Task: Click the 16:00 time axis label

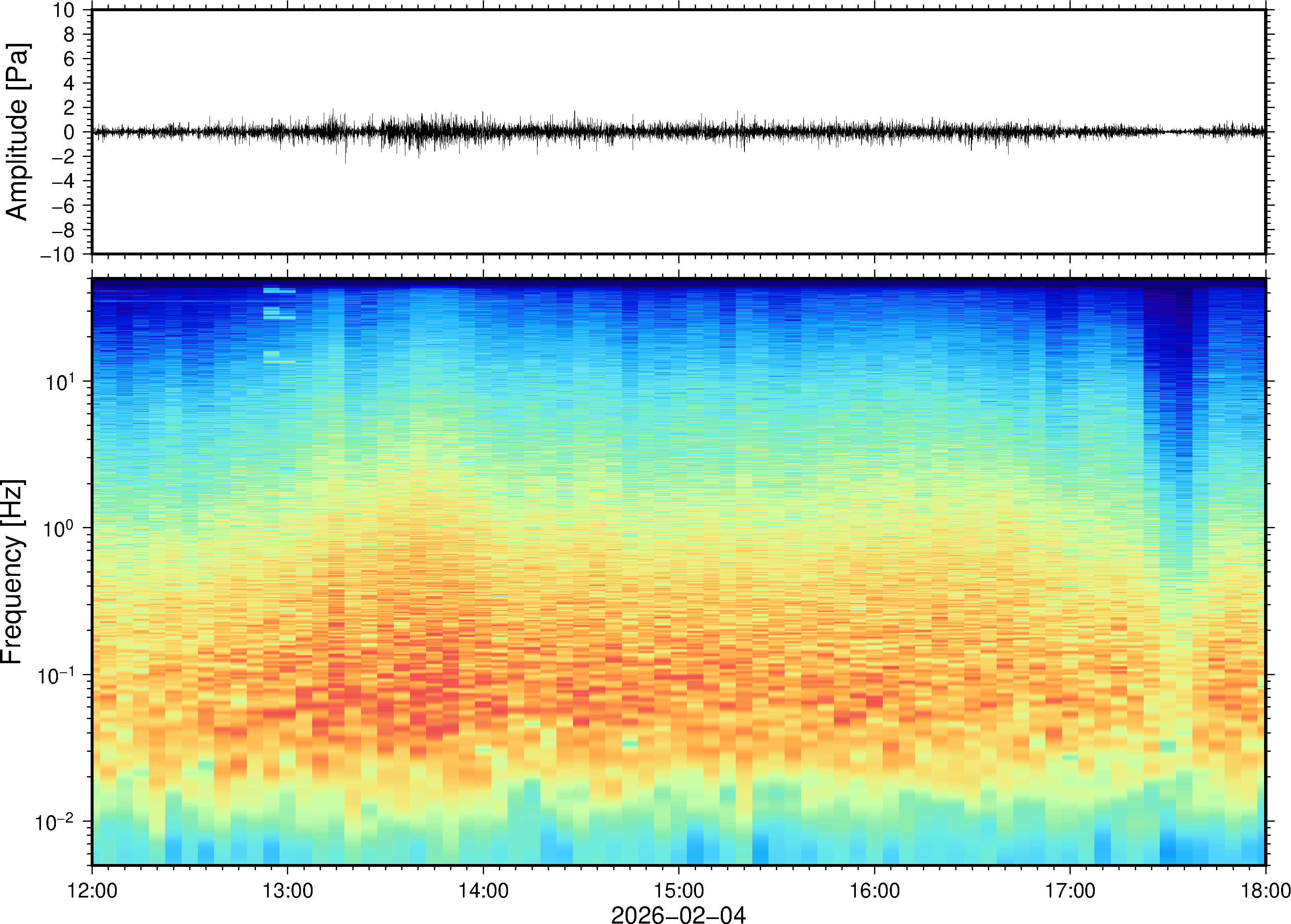Action: pyautogui.click(x=874, y=890)
